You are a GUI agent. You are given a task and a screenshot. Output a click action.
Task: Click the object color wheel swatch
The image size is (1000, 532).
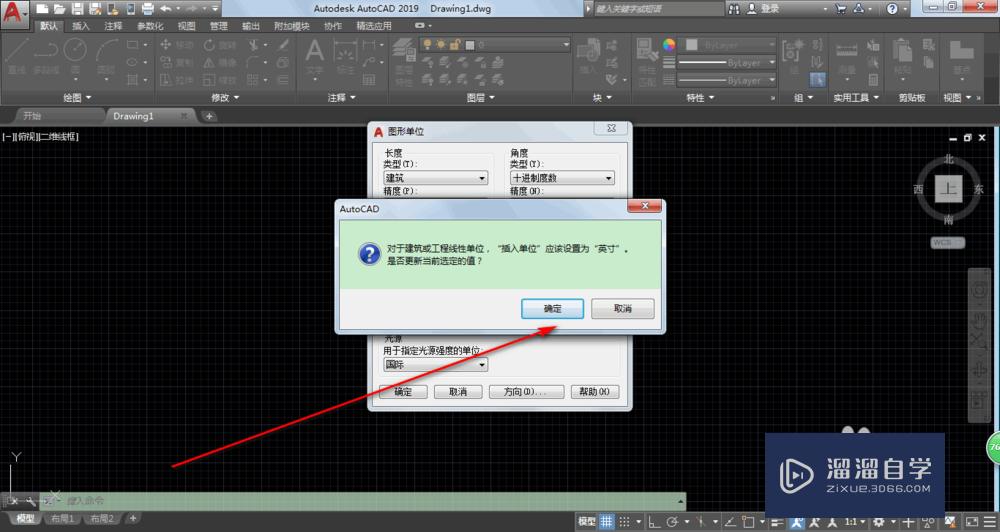[668, 45]
